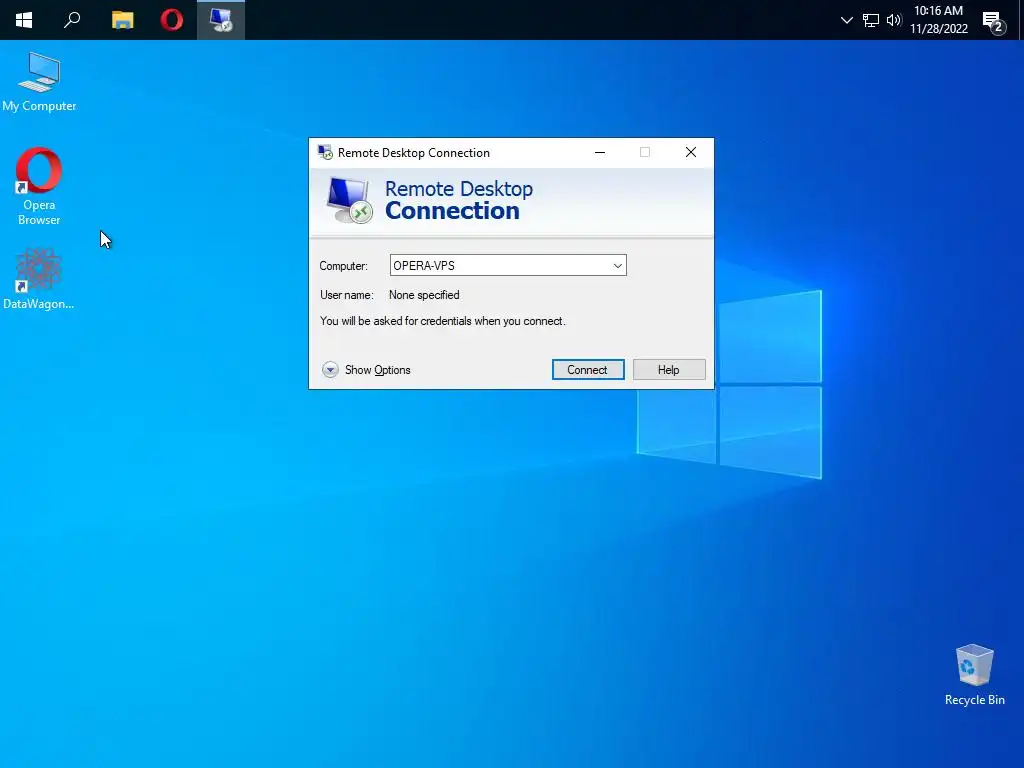Image resolution: width=1024 pixels, height=768 pixels.
Task: Open the volume speaker tray icon
Action: click(x=894, y=20)
